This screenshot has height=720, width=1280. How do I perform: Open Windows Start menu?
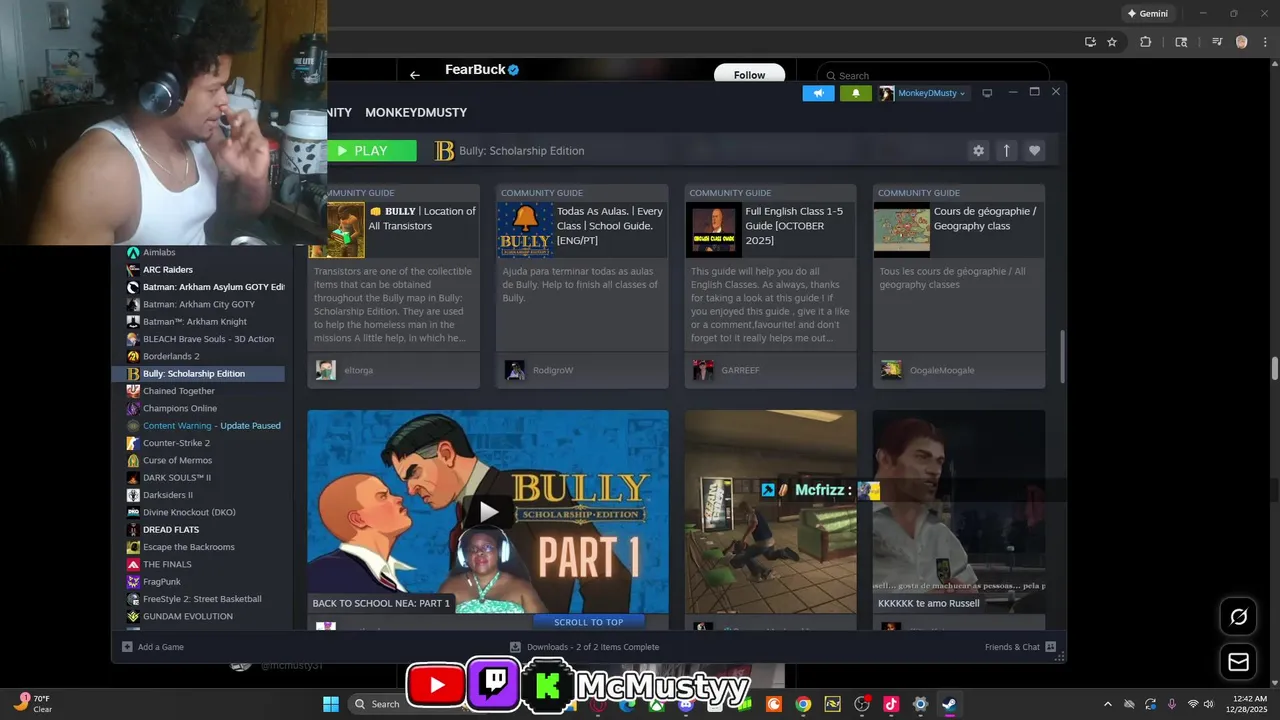tap(331, 704)
